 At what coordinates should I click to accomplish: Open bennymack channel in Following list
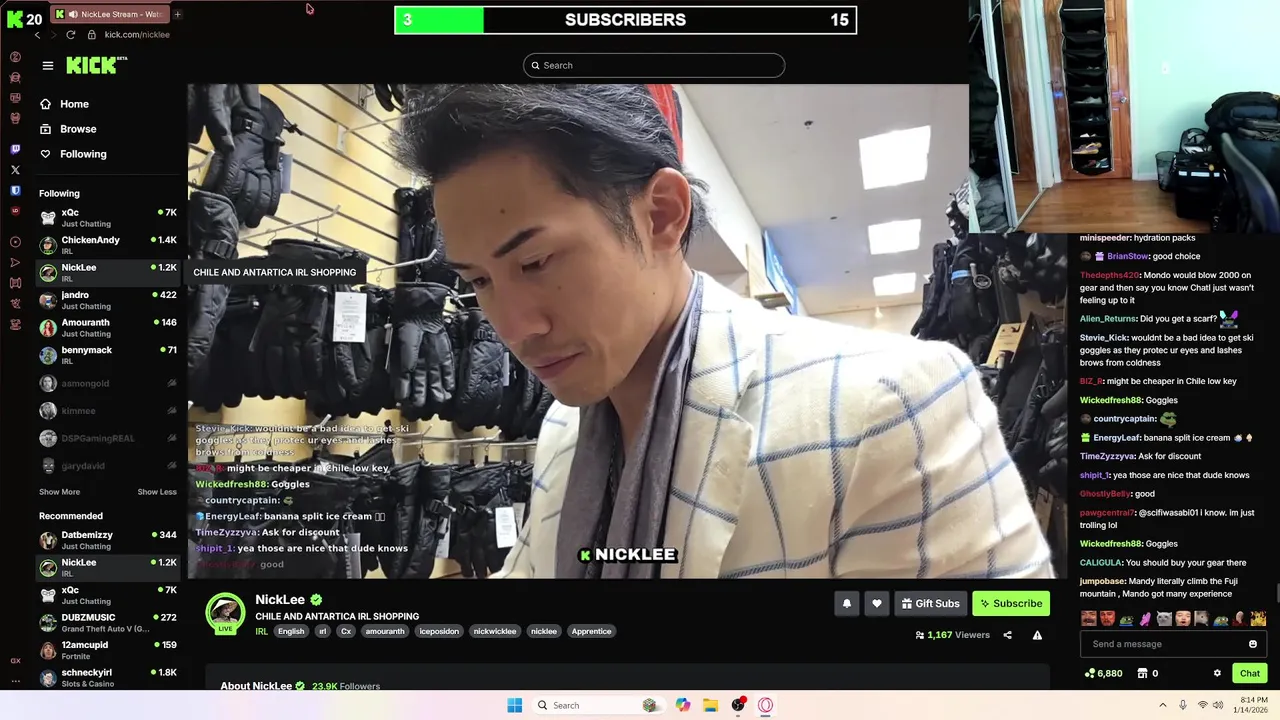108,355
